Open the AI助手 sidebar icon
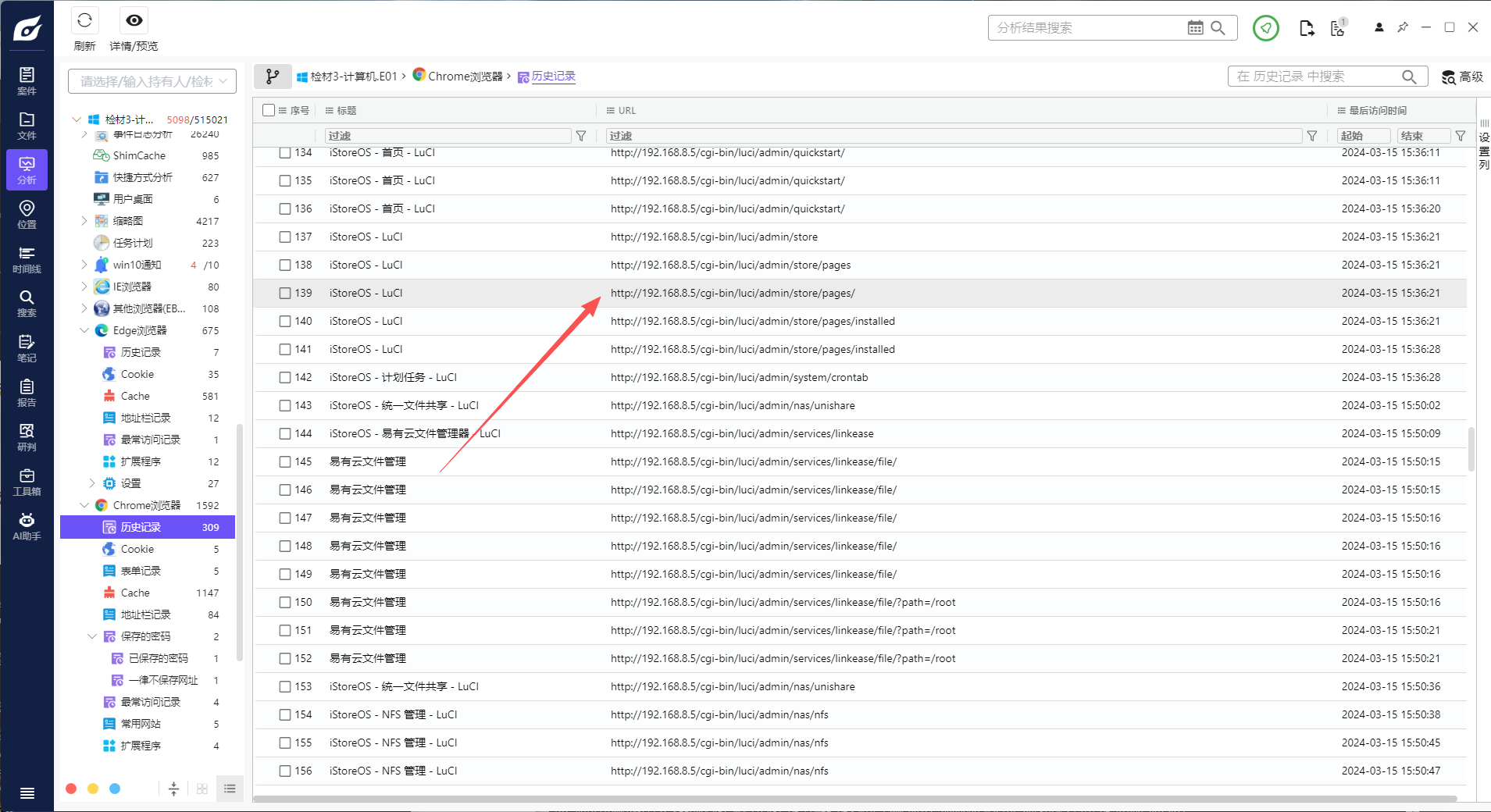Image resolution: width=1491 pixels, height=812 pixels. (x=27, y=525)
